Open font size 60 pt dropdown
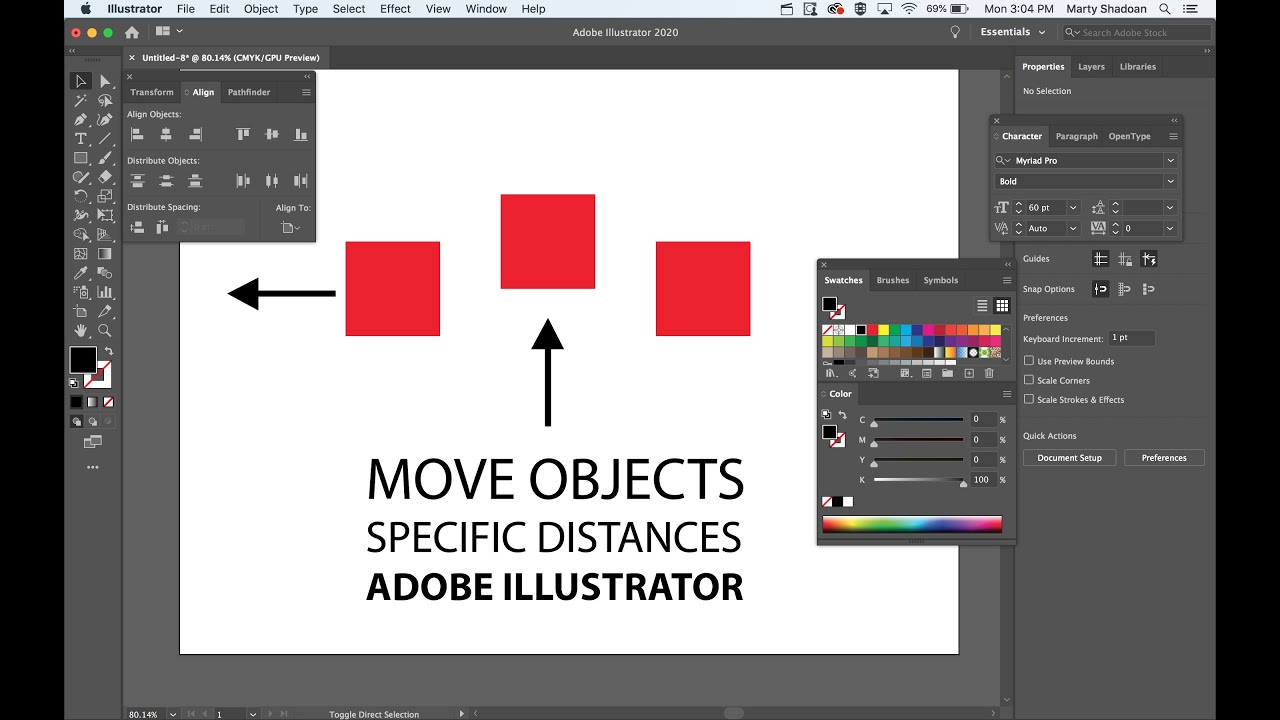 click(x=1073, y=208)
